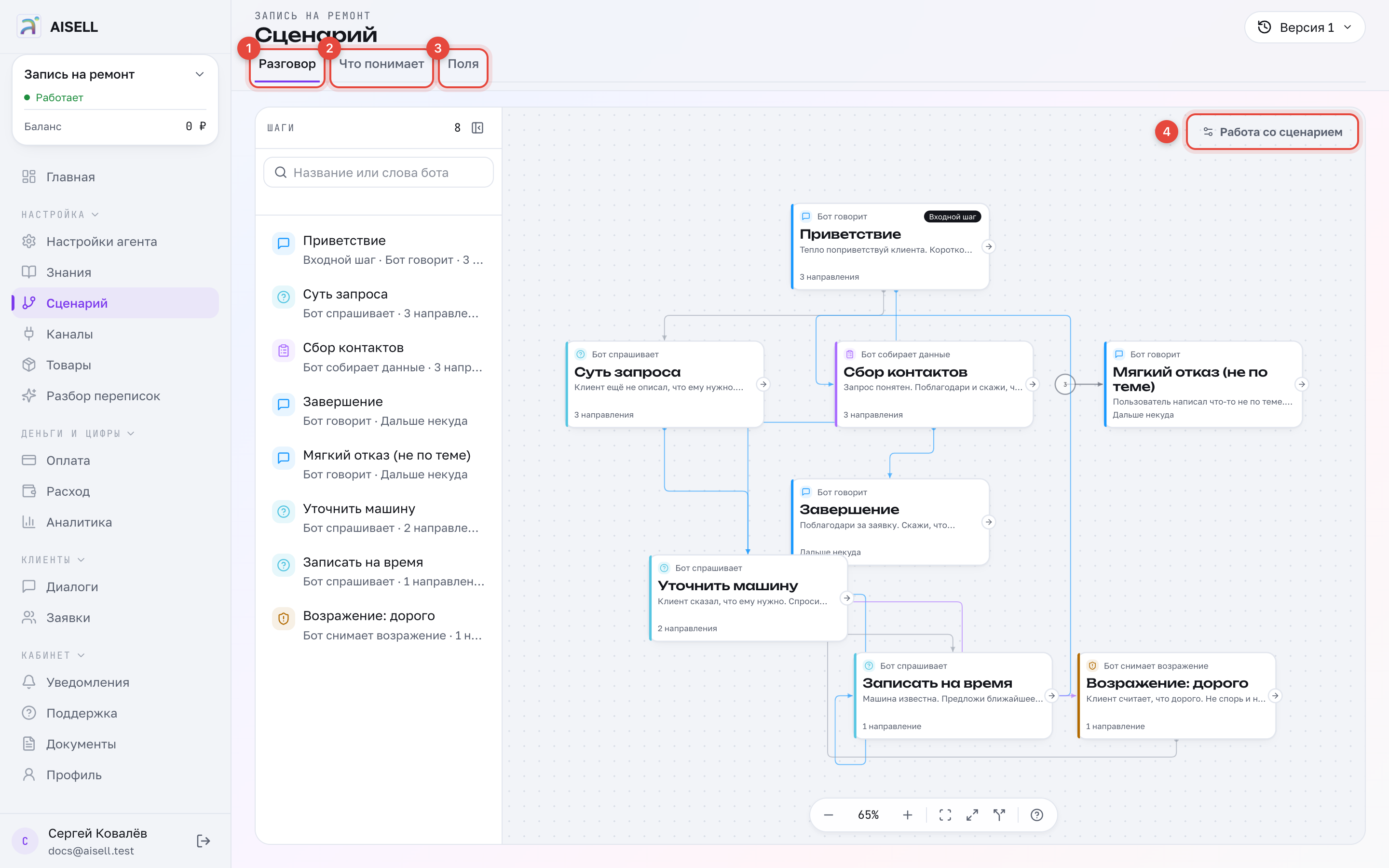
Task: Click the Заявки people icon
Action: click(x=29, y=617)
